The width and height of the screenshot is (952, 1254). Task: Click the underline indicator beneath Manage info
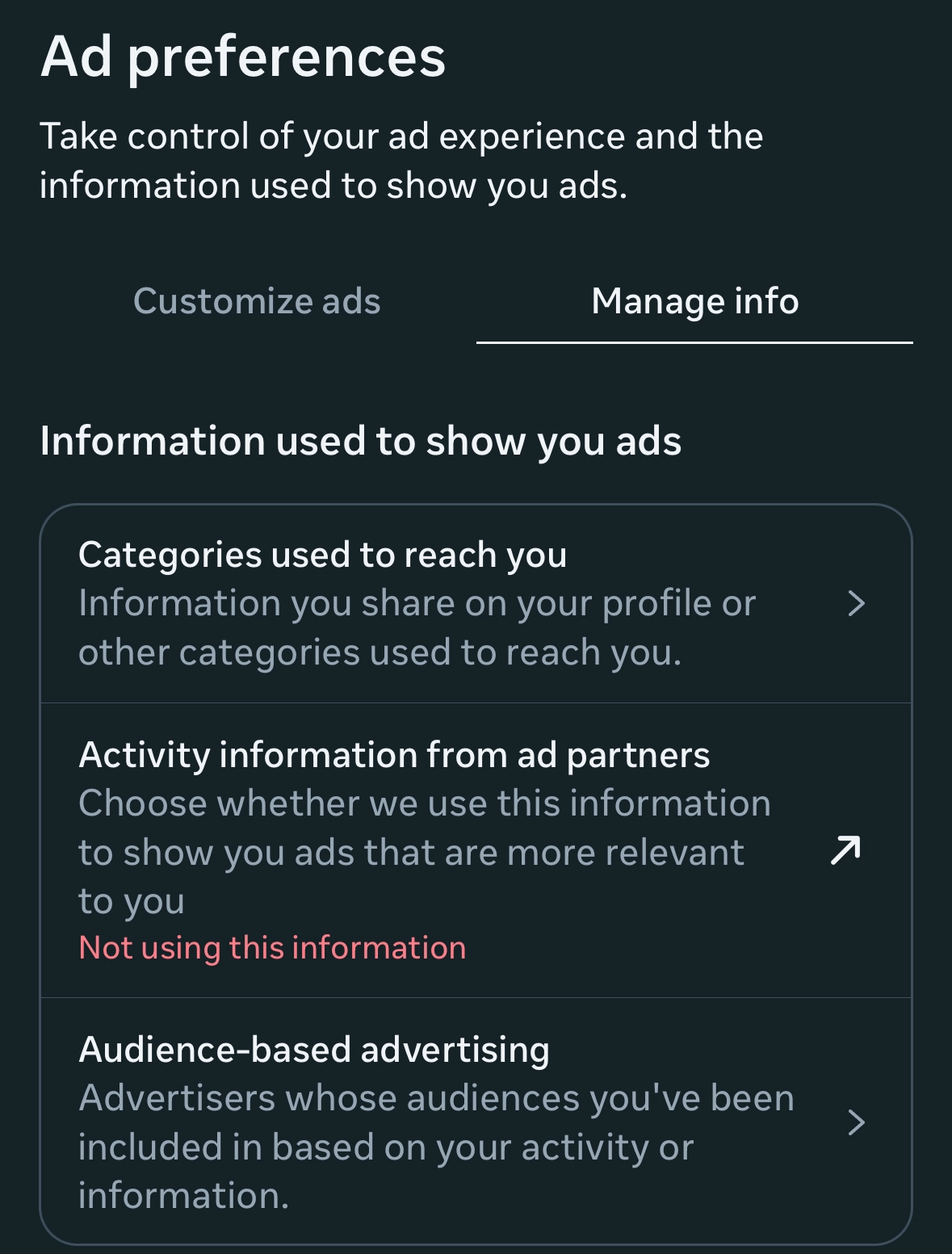694,342
